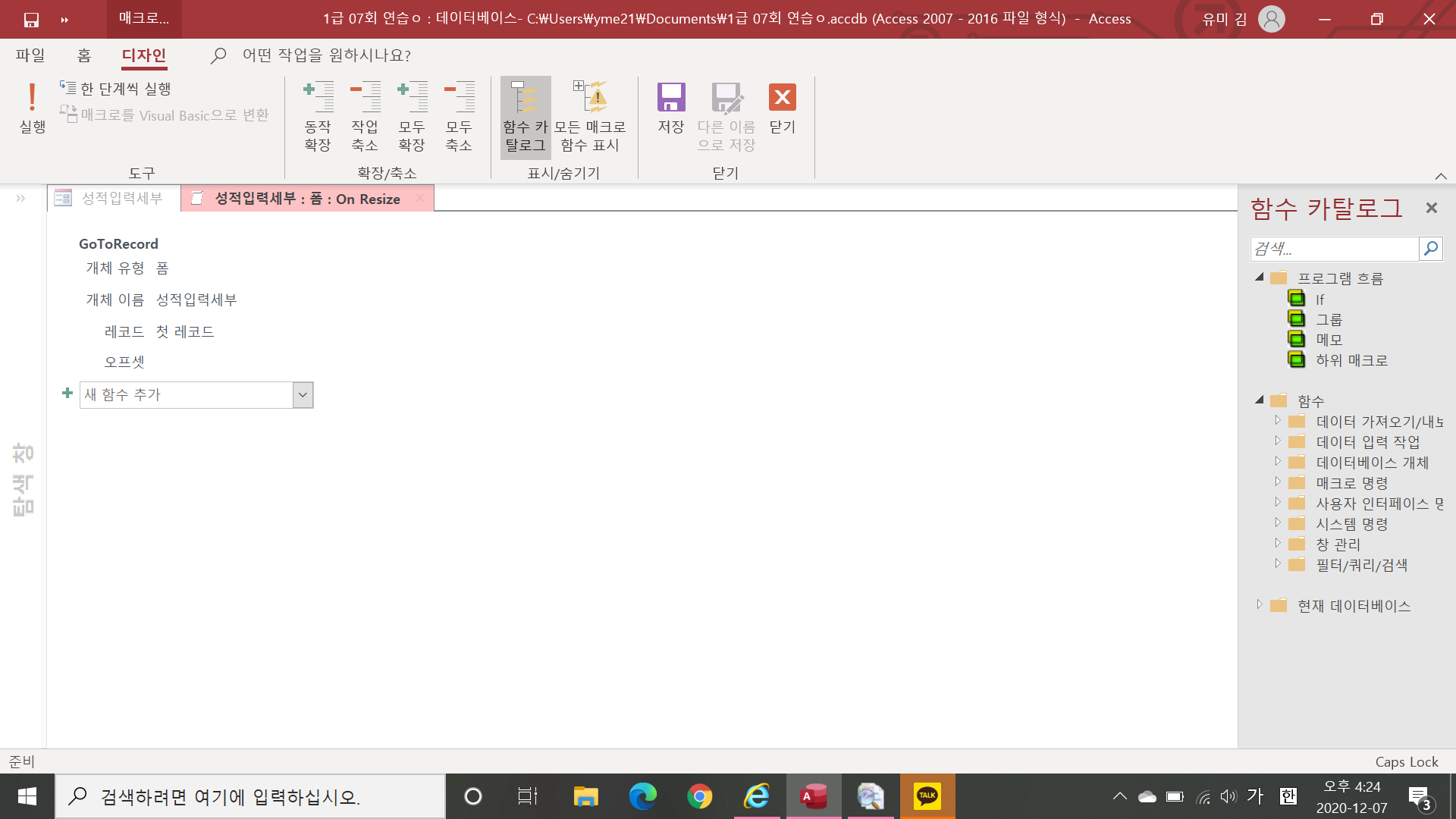Click the Collapse Actions (작업 축소) icon
Image resolution: width=1456 pixels, height=819 pixels.
point(365,99)
